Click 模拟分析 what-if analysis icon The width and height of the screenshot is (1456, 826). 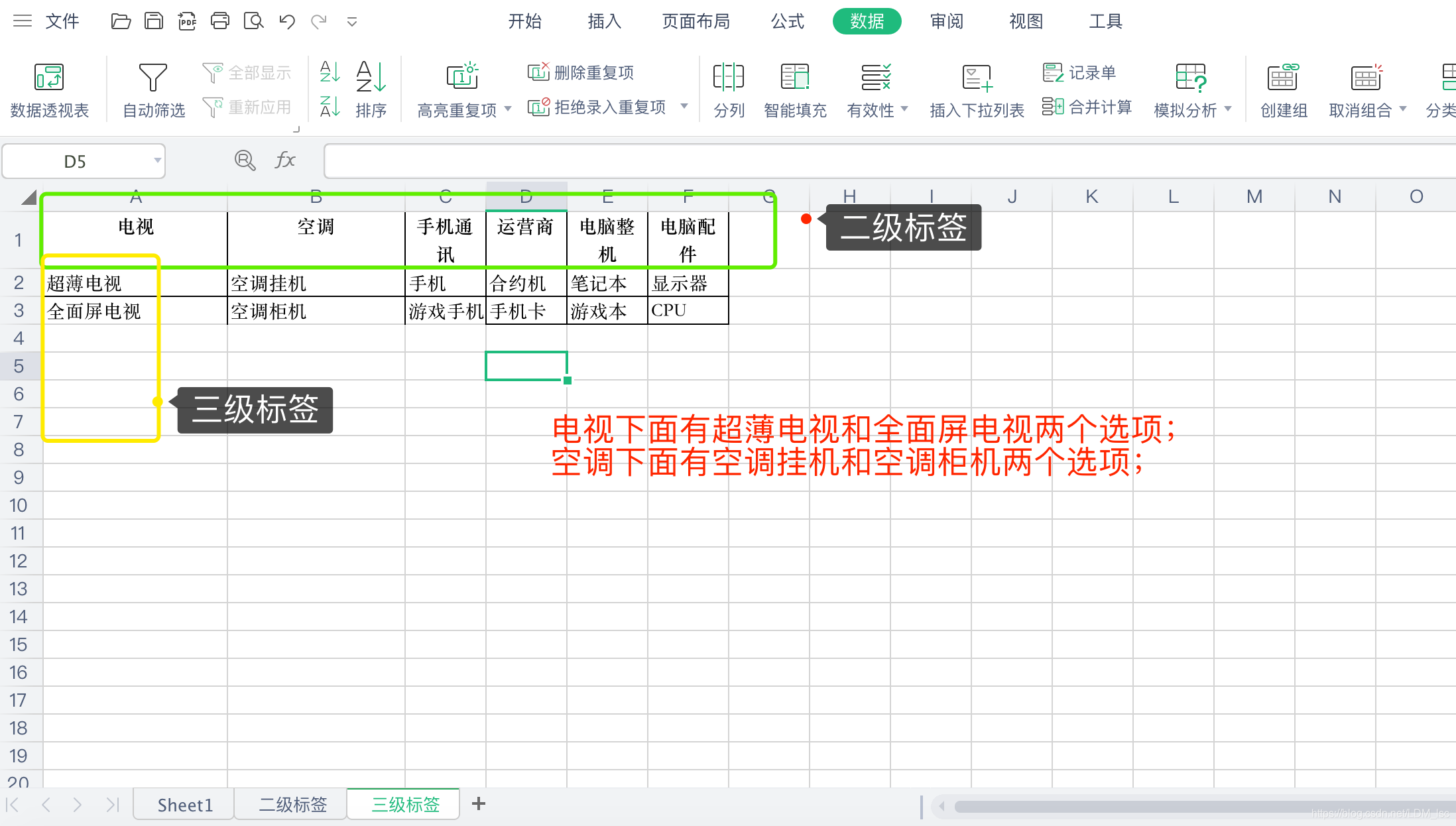pyautogui.click(x=1191, y=77)
